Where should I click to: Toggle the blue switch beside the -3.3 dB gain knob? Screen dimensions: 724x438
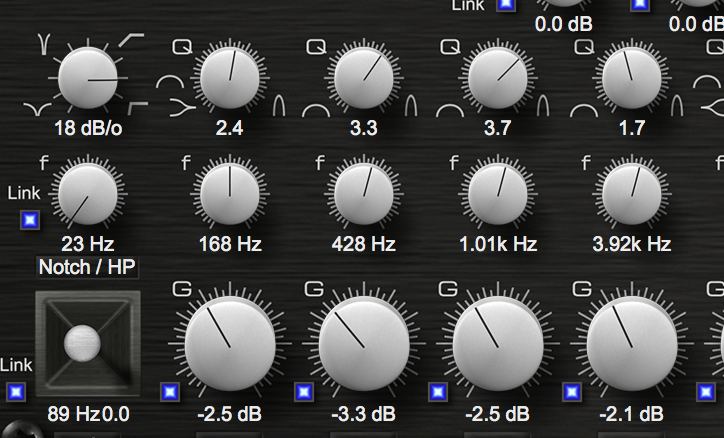[304, 392]
